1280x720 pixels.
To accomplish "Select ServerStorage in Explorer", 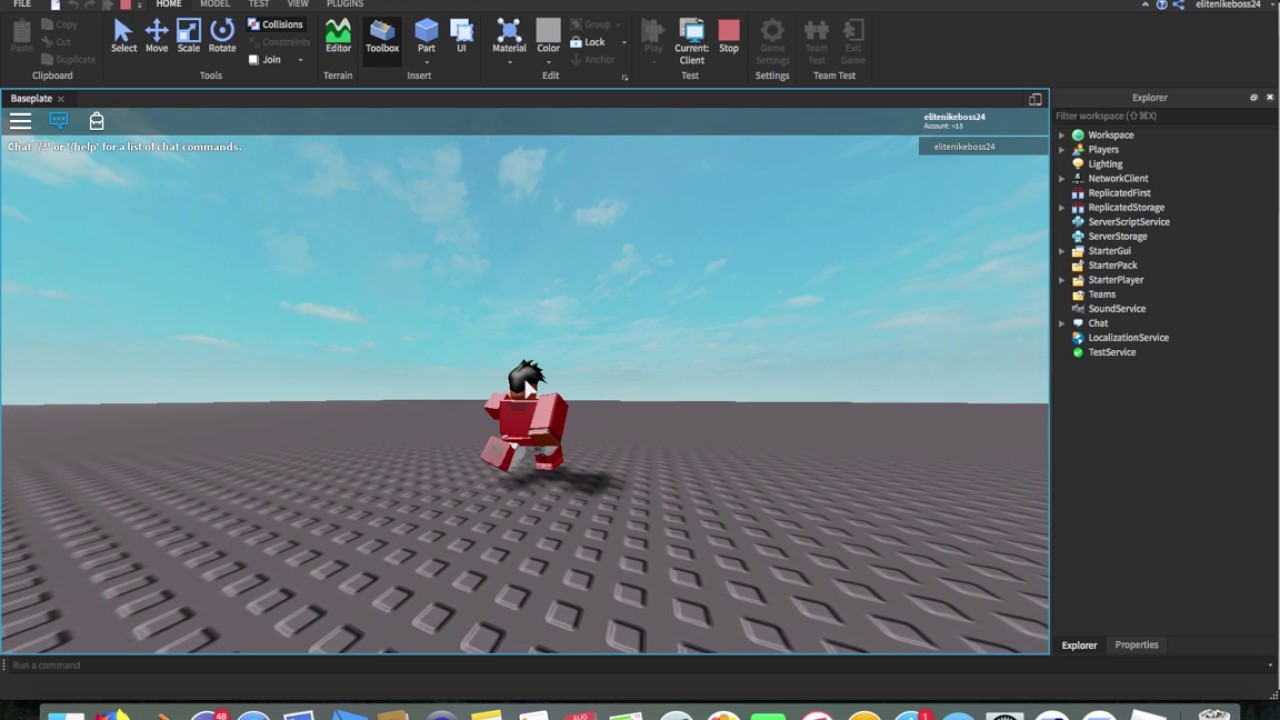I will pyautogui.click(x=1117, y=236).
